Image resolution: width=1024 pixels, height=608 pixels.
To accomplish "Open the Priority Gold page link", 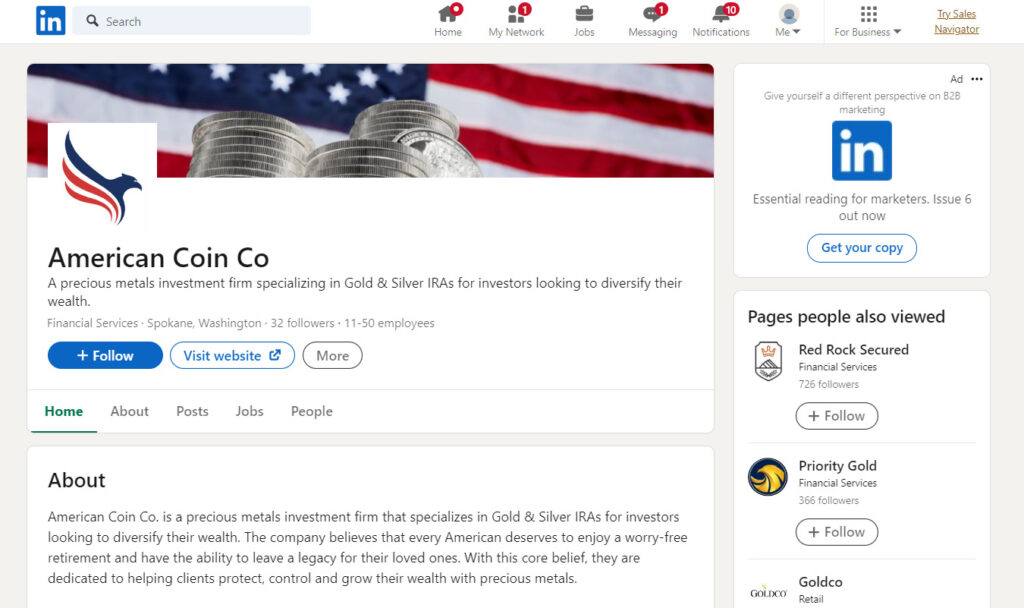I will point(837,466).
